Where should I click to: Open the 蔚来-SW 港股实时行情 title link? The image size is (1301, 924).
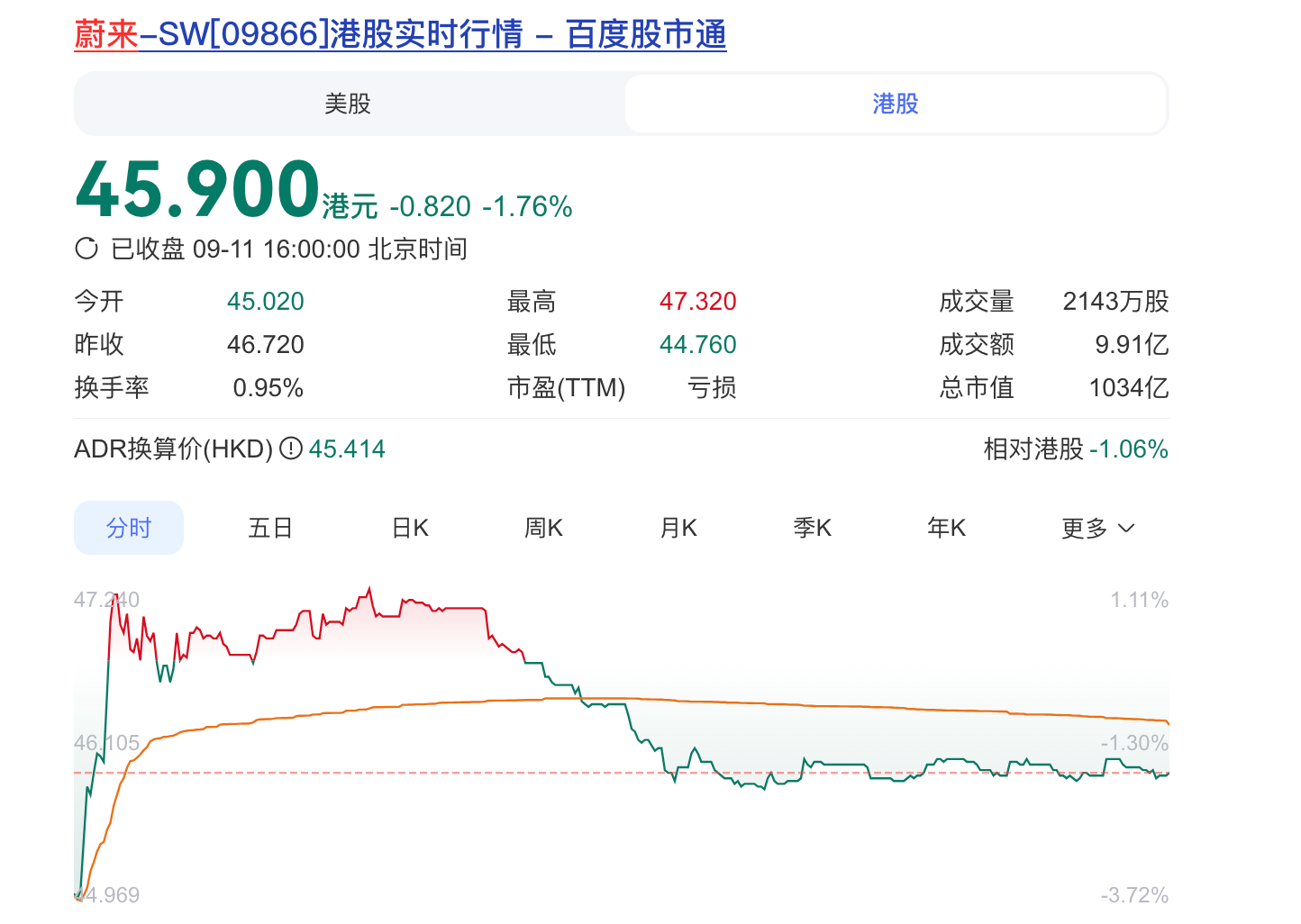[x=400, y=34]
